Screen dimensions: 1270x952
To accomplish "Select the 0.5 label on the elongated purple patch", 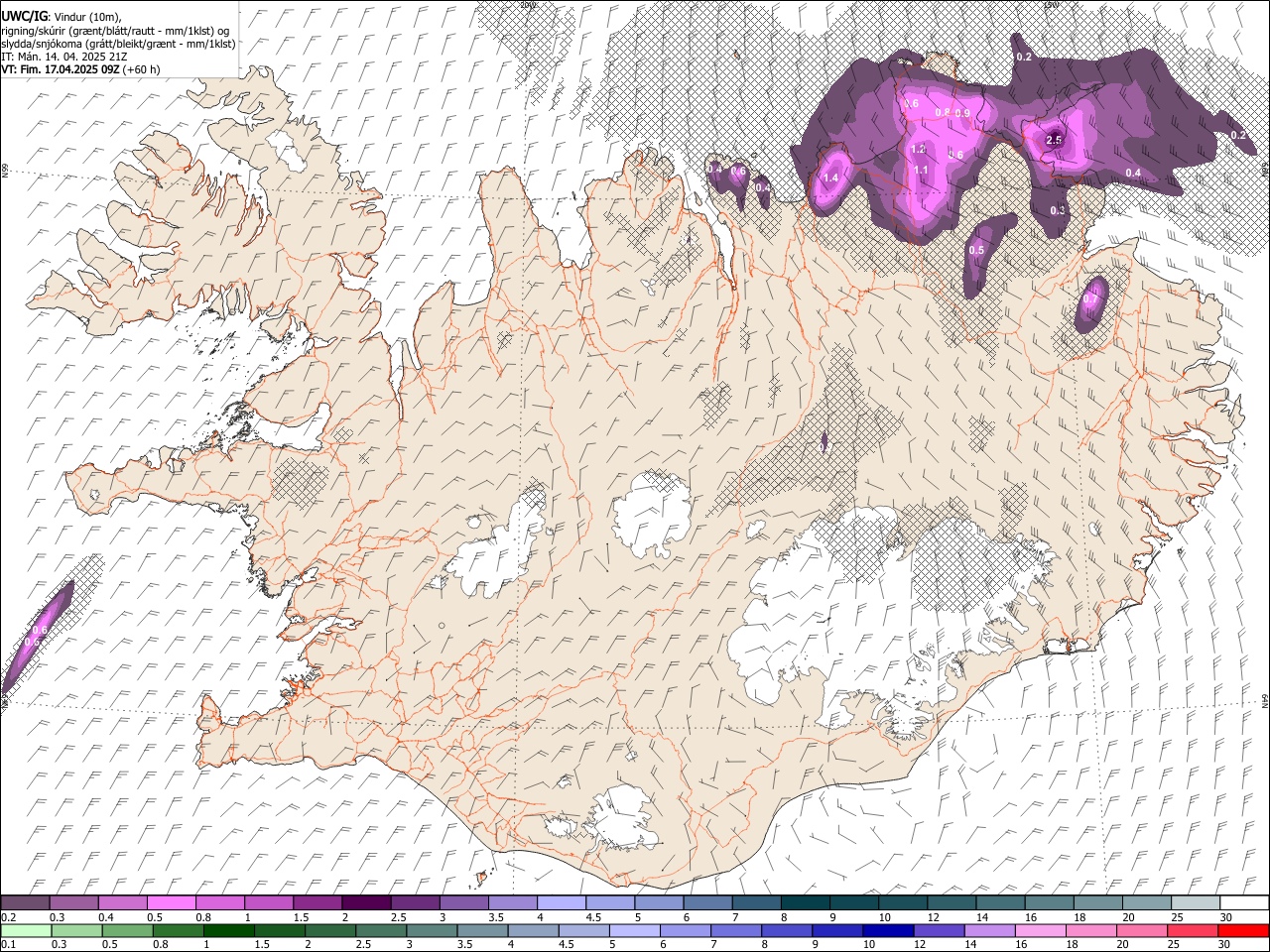I will 976,250.
